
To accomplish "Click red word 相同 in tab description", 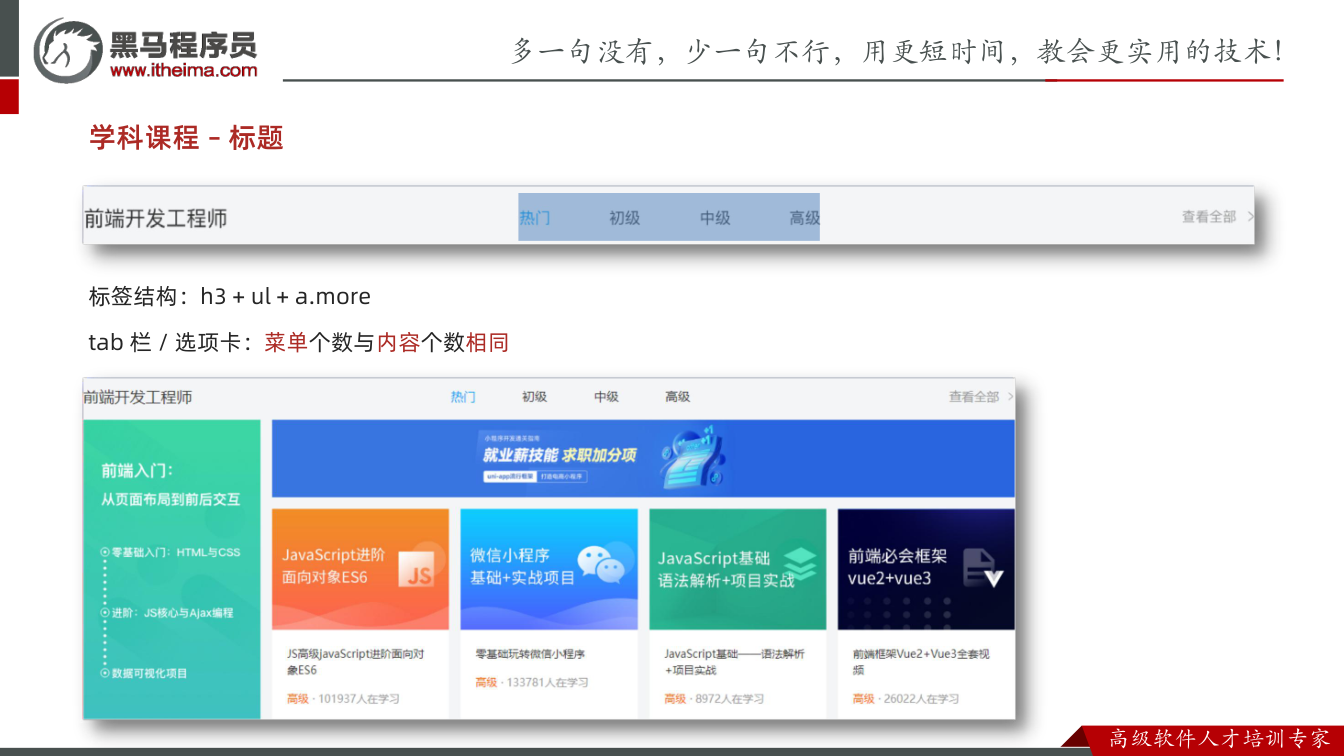I will pos(488,343).
